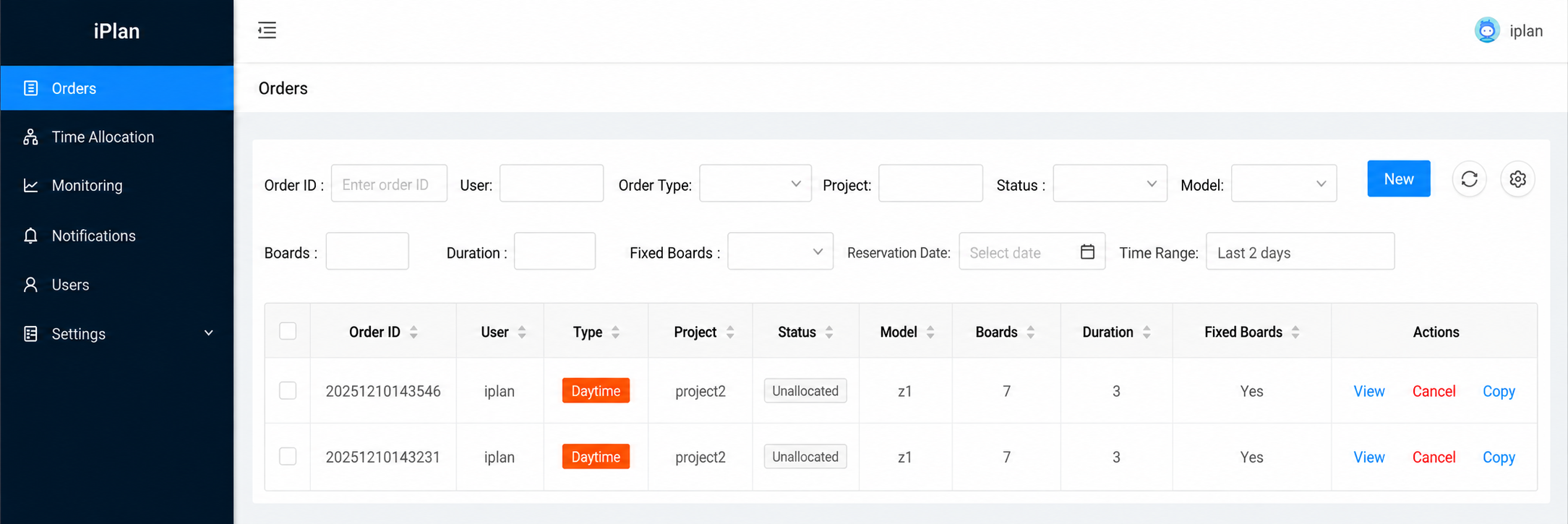
Task: Sort by Status column arrows
Action: (x=829, y=332)
